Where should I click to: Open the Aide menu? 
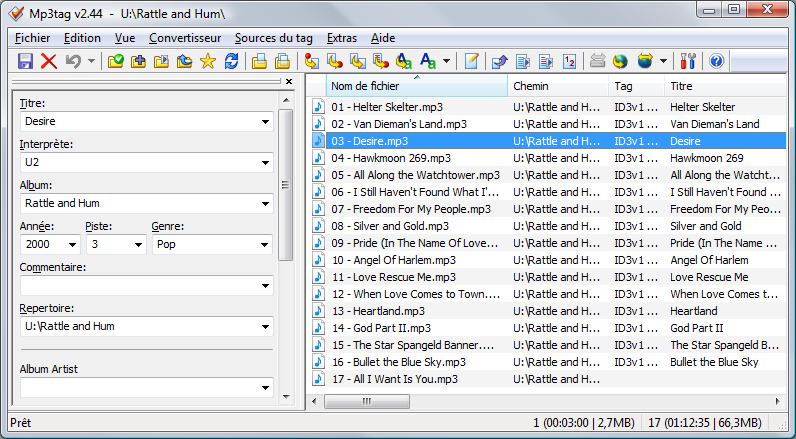coord(383,38)
